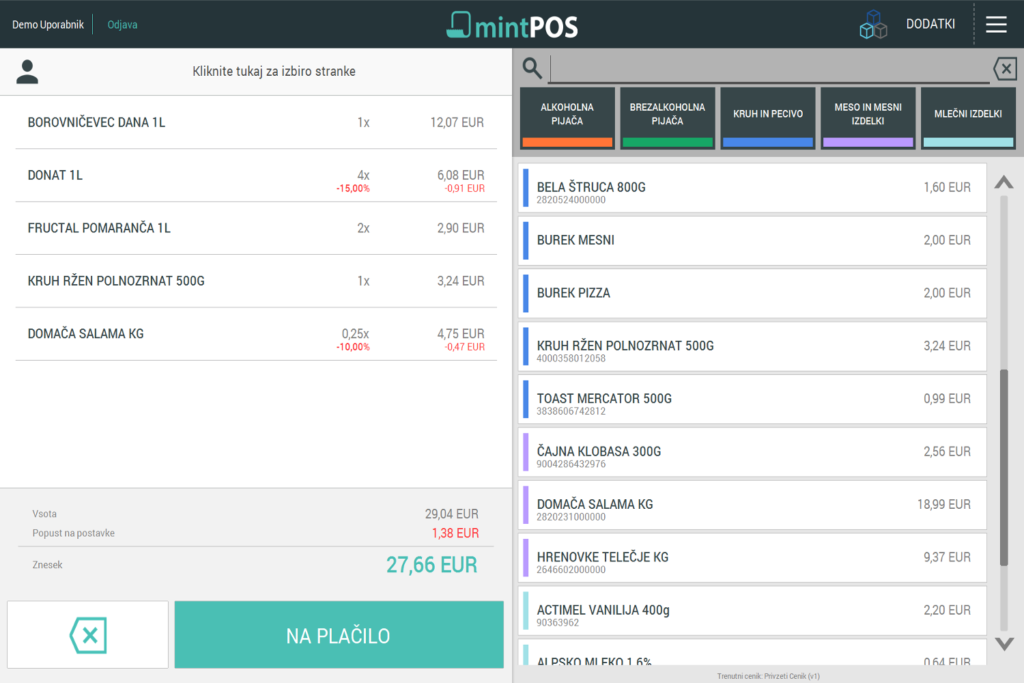
Task: Select the Brezalkoholna pijača category
Action: [667, 118]
